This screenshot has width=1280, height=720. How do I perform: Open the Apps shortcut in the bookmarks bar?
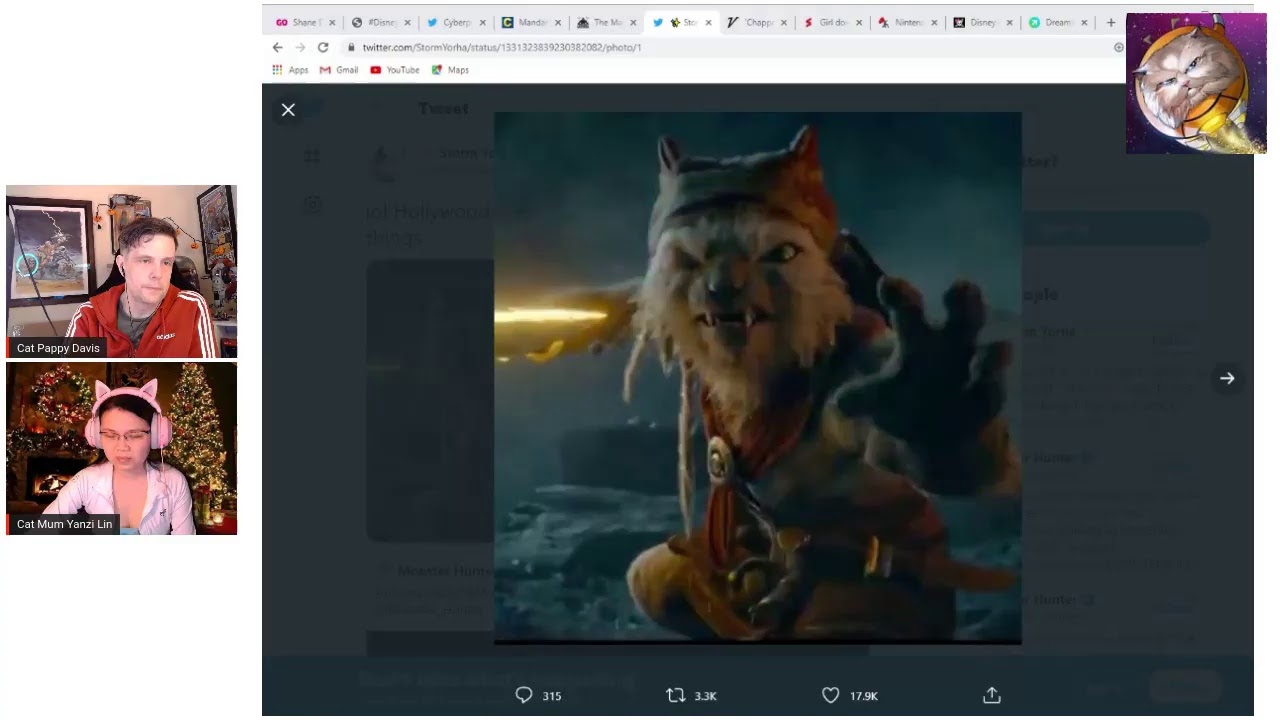pos(290,70)
